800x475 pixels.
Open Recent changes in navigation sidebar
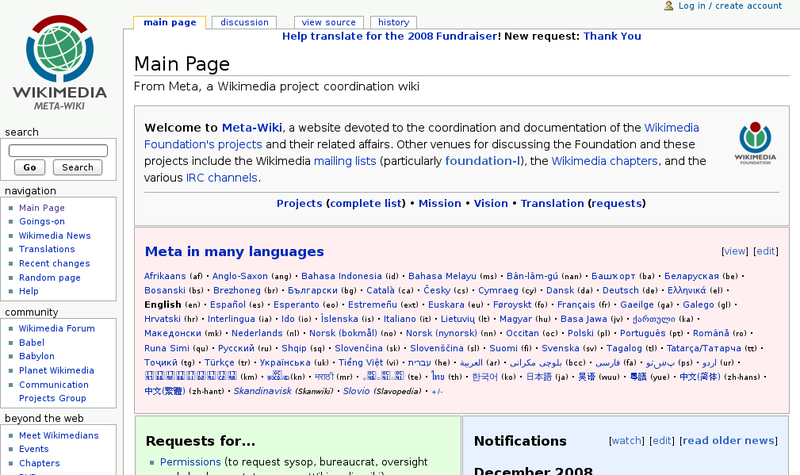click(x=54, y=263)
